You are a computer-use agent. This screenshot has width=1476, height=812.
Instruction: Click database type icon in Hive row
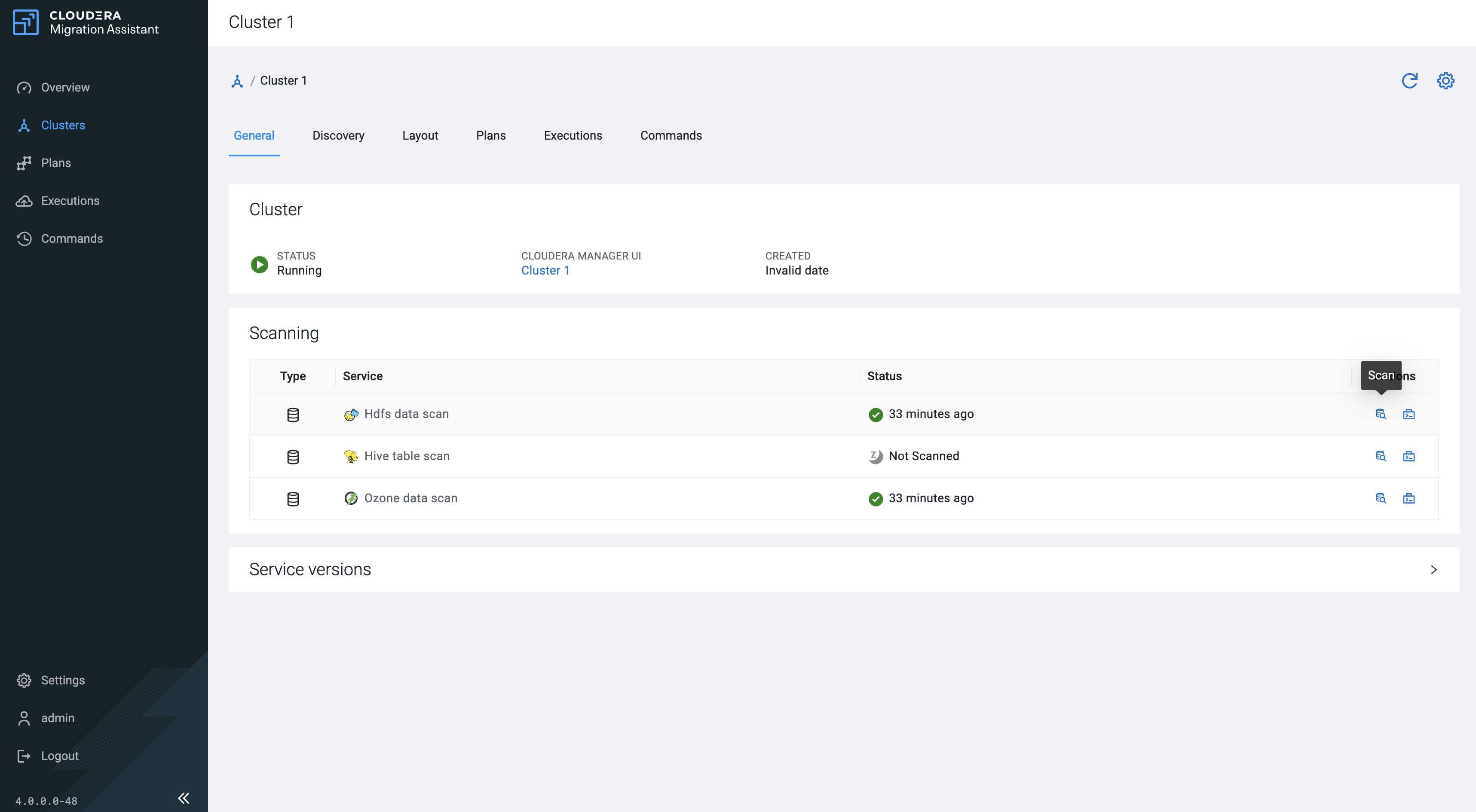293,457
